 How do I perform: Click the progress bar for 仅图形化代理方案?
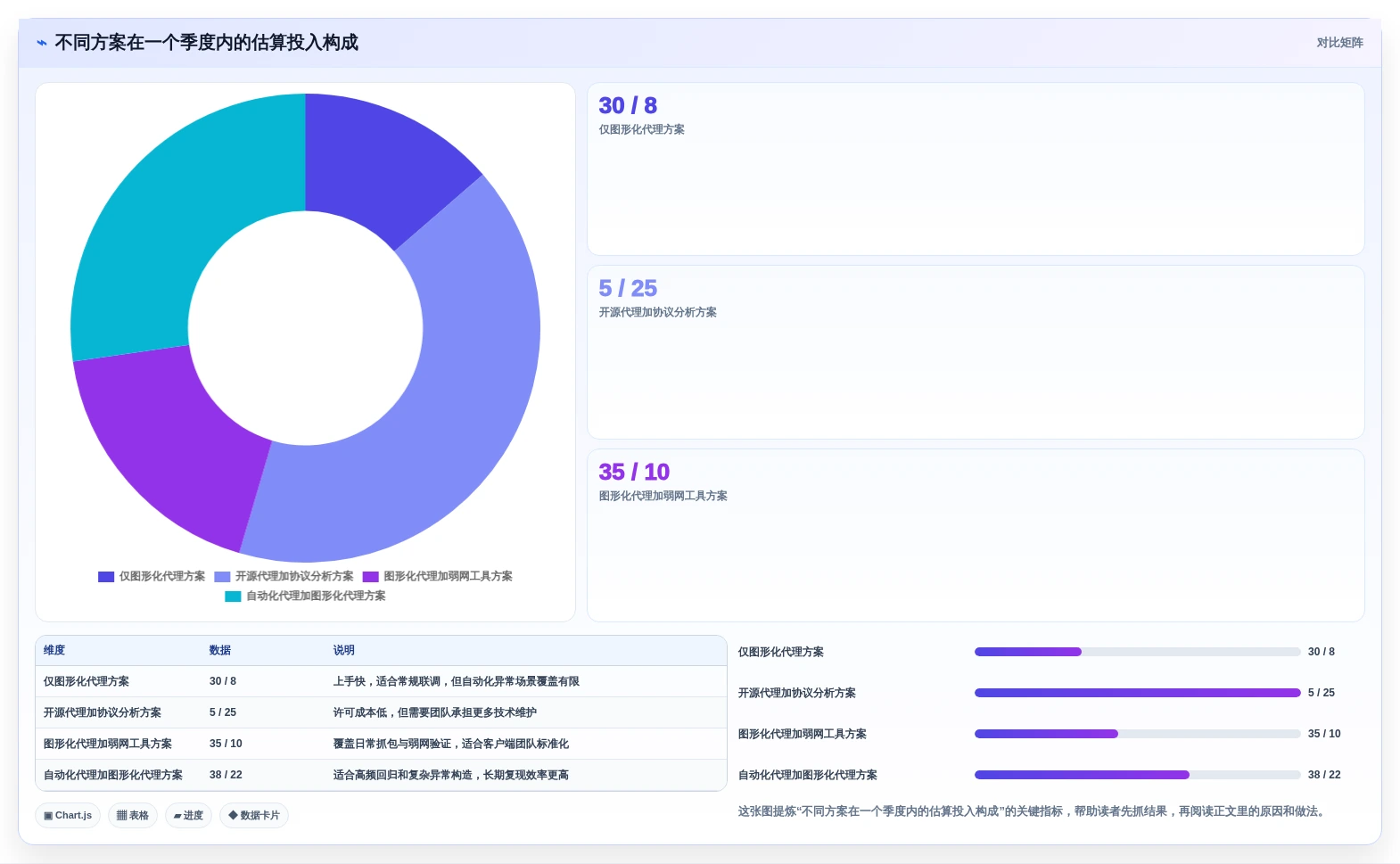1137,652
